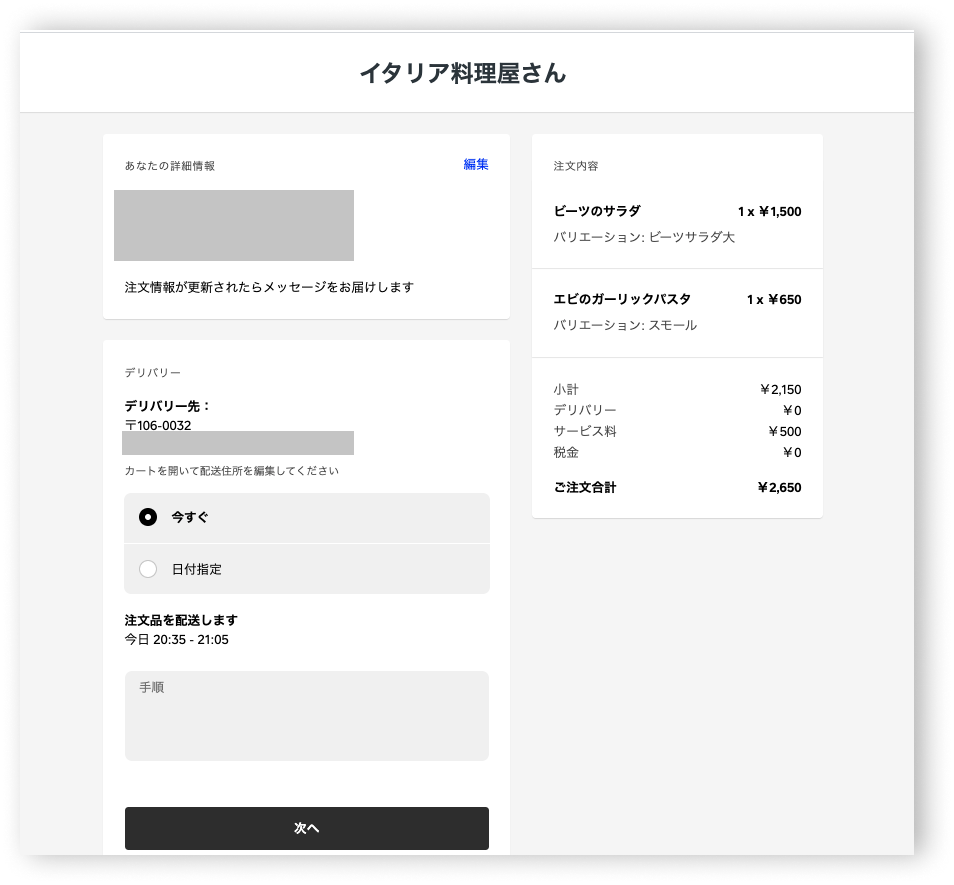
Task: Click the 注文内容 heading
Action: point(576,166)
